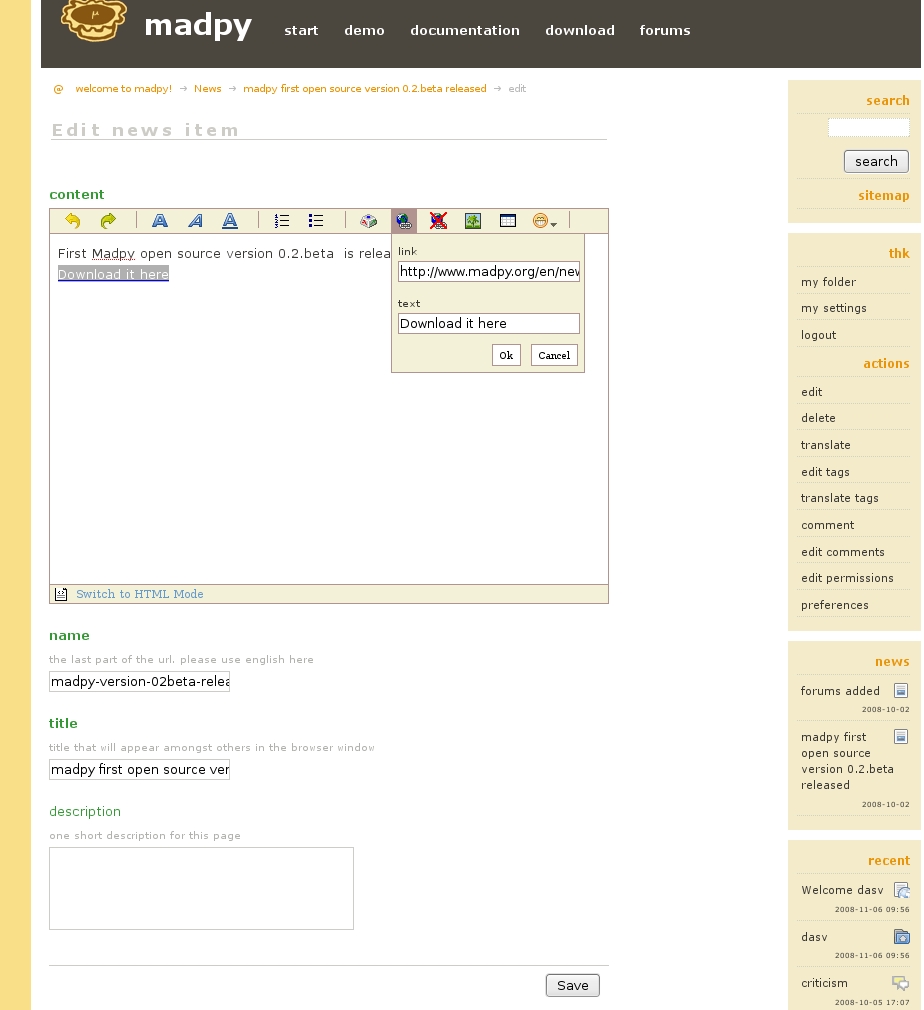Click Cancel in the link dialog
924x1010 pixels.
554,355
